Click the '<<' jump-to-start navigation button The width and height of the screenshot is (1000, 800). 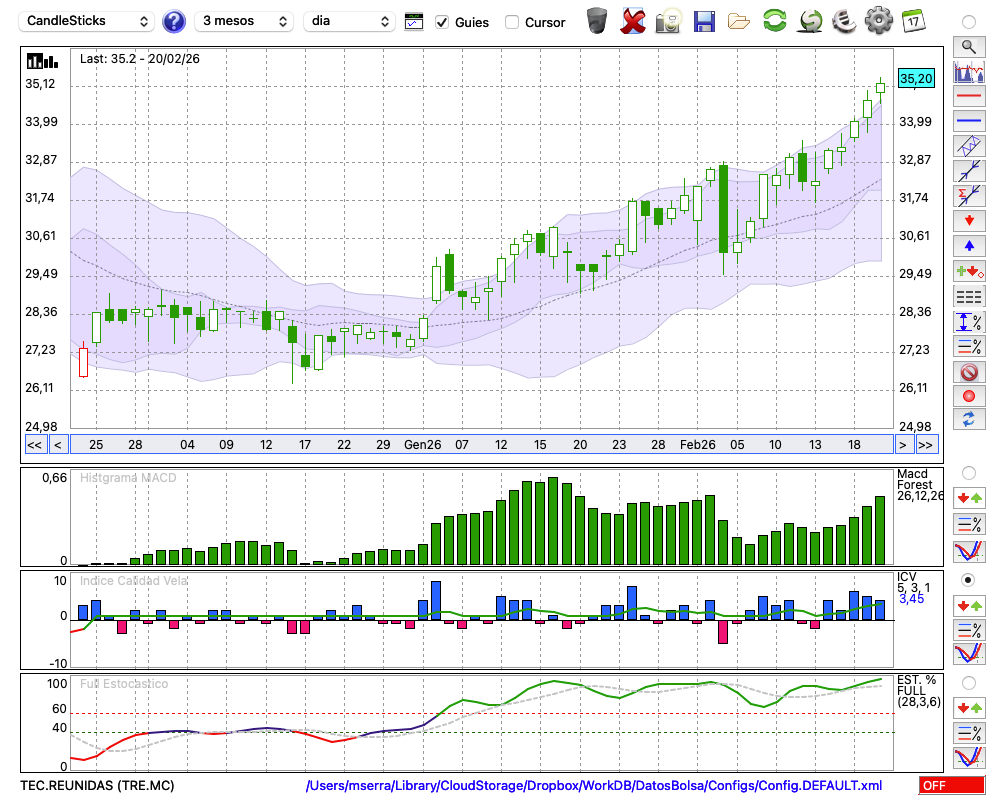[x=34, y=444]
